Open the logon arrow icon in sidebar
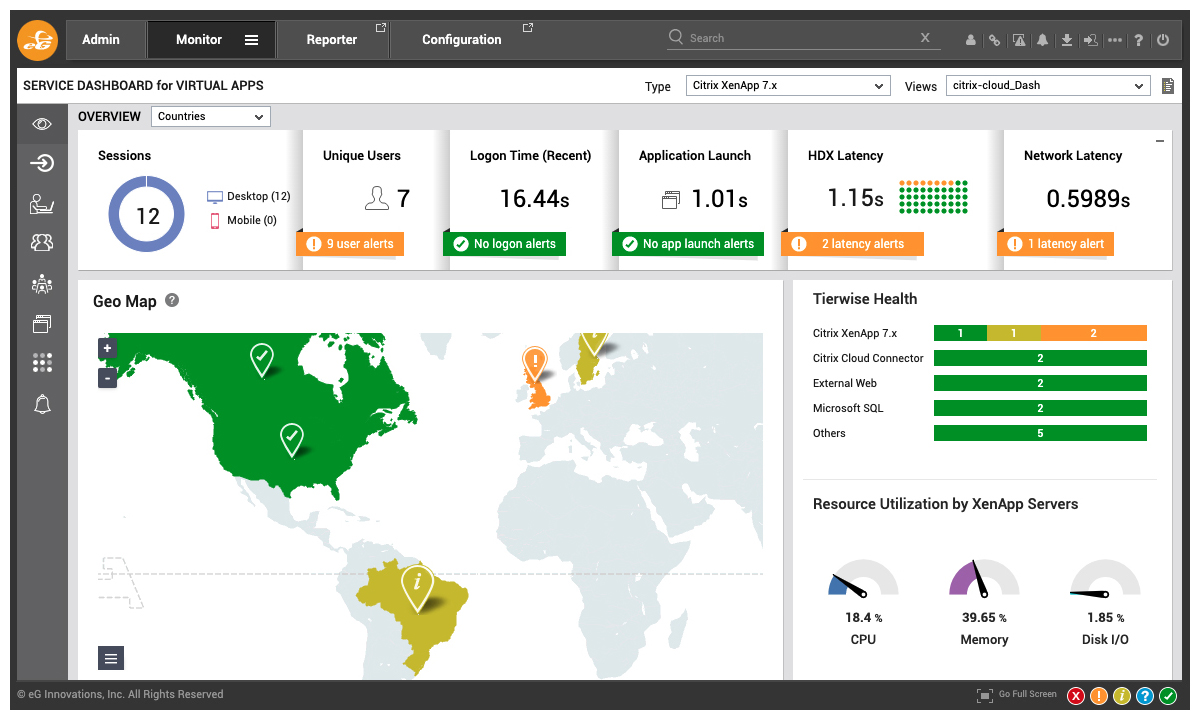This screenshot has height=720, width=1200. click(42, 163)
